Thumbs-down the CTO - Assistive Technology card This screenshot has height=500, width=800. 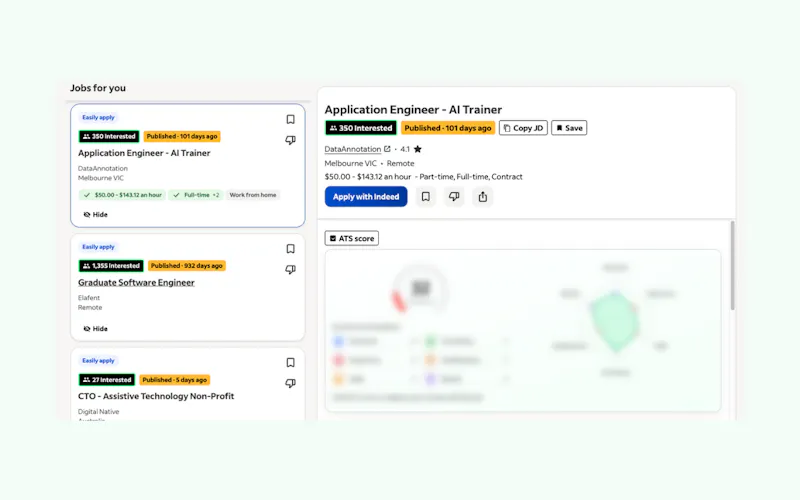click(290, 383)
